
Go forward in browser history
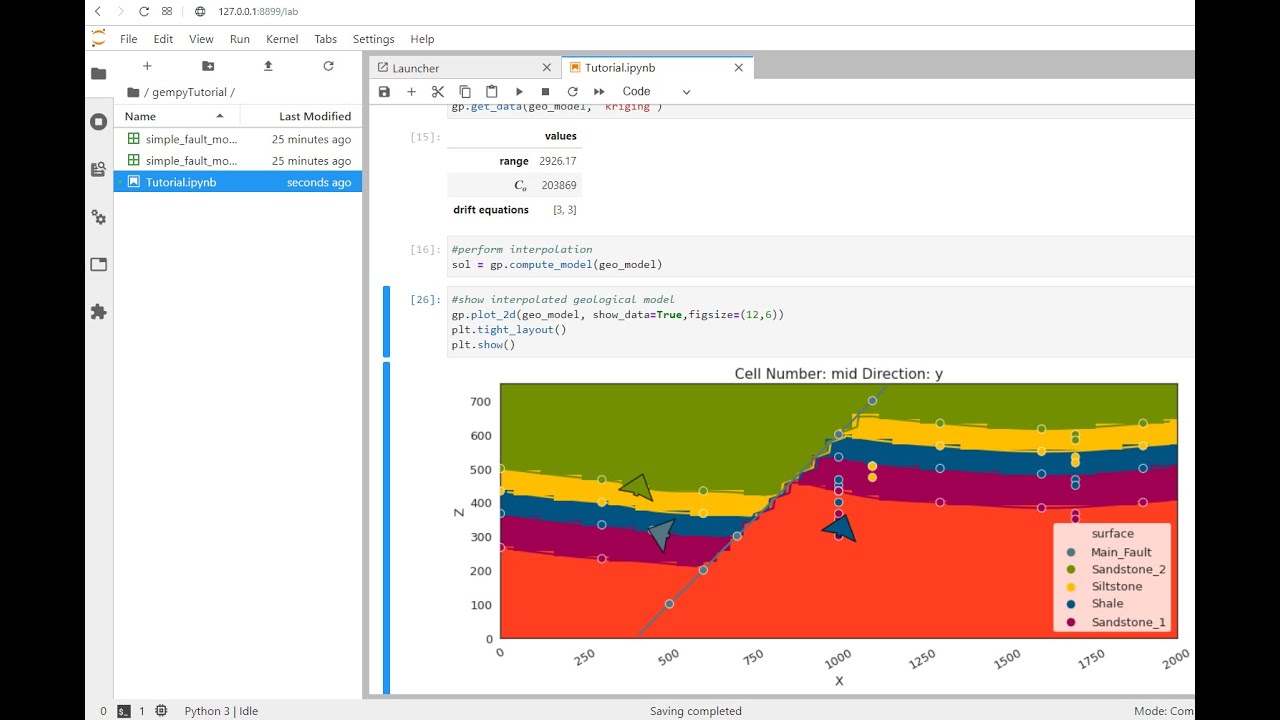coord(120,11)
